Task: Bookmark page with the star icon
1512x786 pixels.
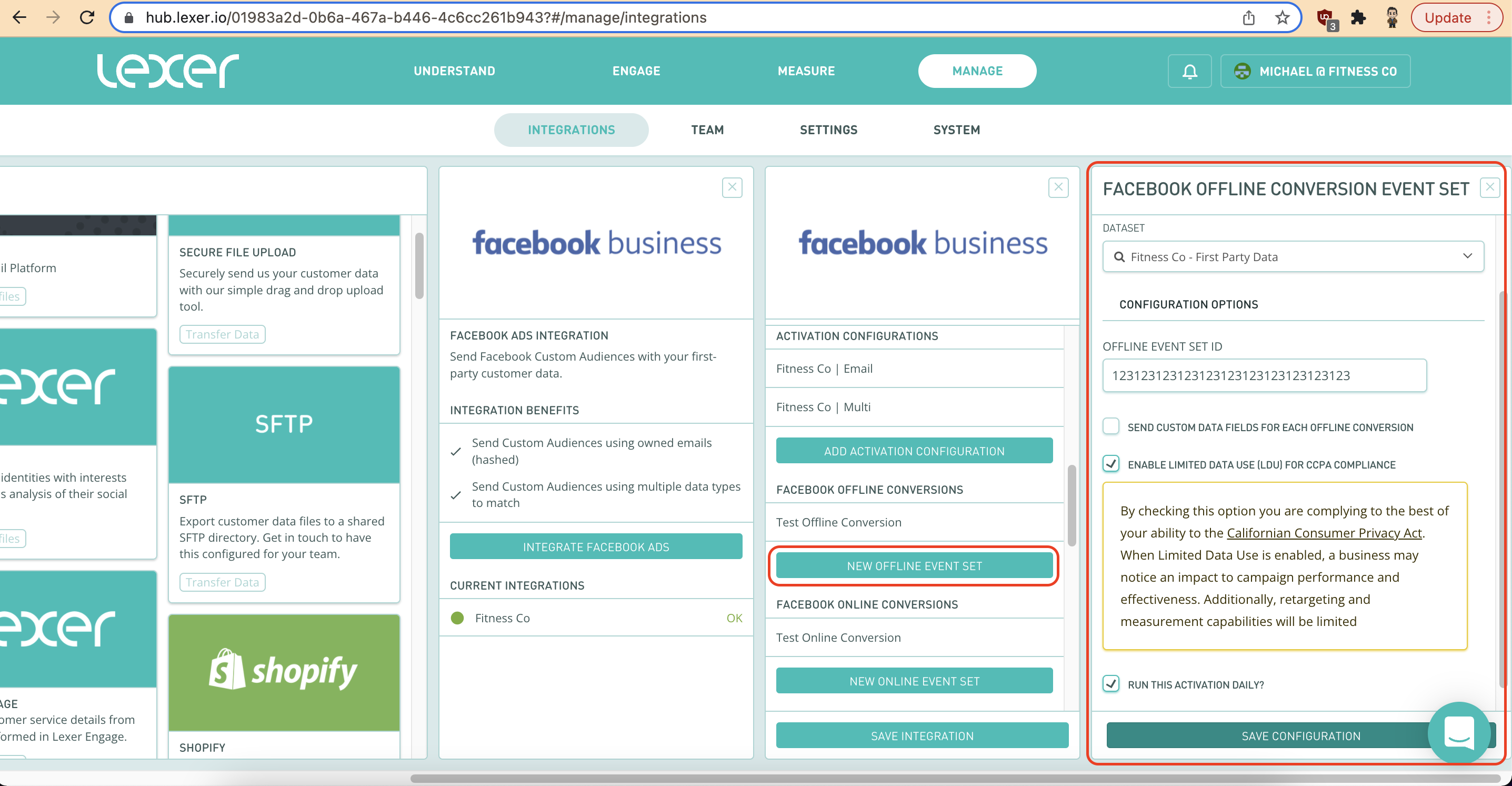Action: click(1282, 17)
